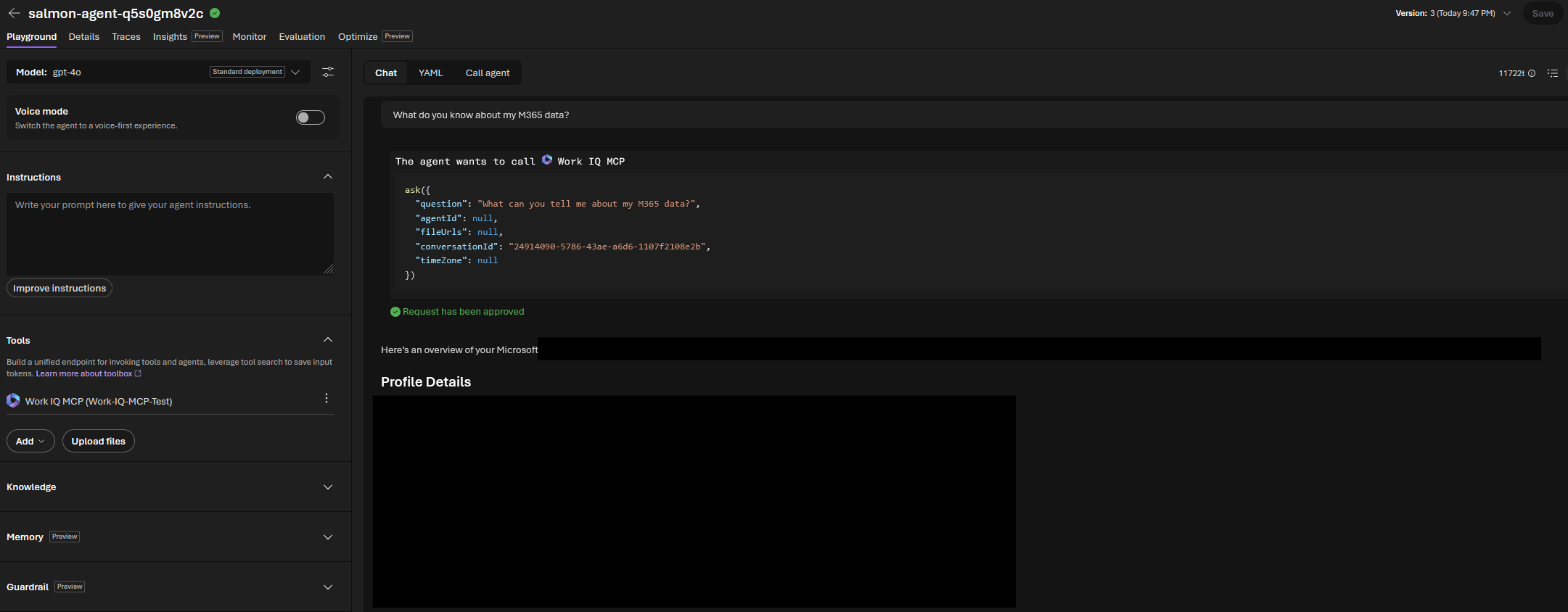Click the 'Profile Details' heading
This screenshot has width=1568, height=612.
coord(426,382)
